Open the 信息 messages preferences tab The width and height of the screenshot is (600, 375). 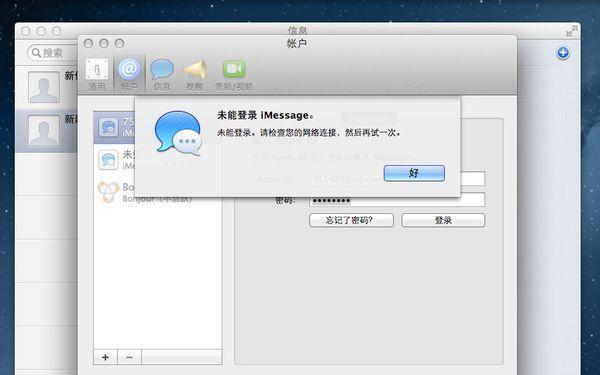point(161,75)
